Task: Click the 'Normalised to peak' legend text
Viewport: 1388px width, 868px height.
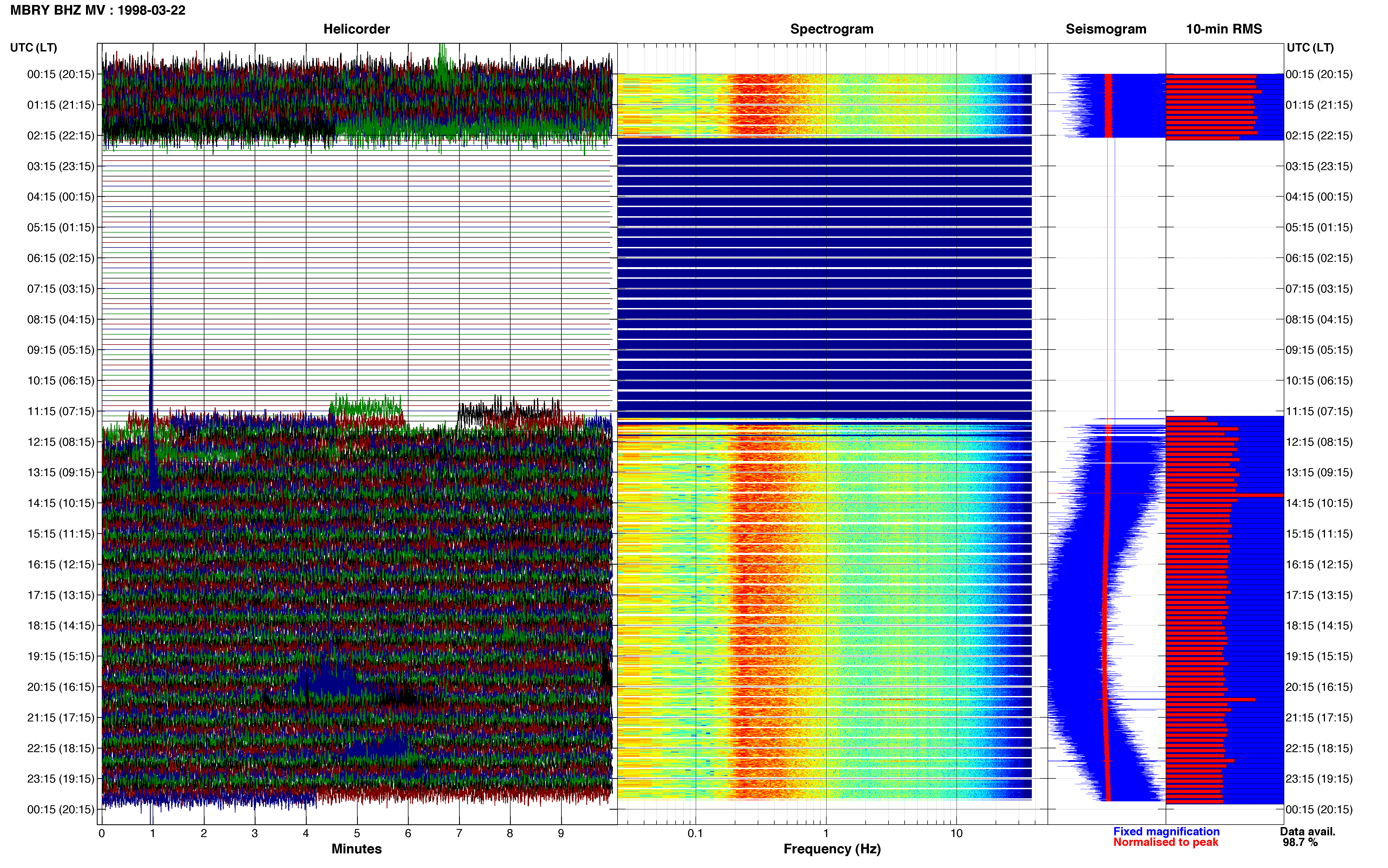Action: [1165, 843]
